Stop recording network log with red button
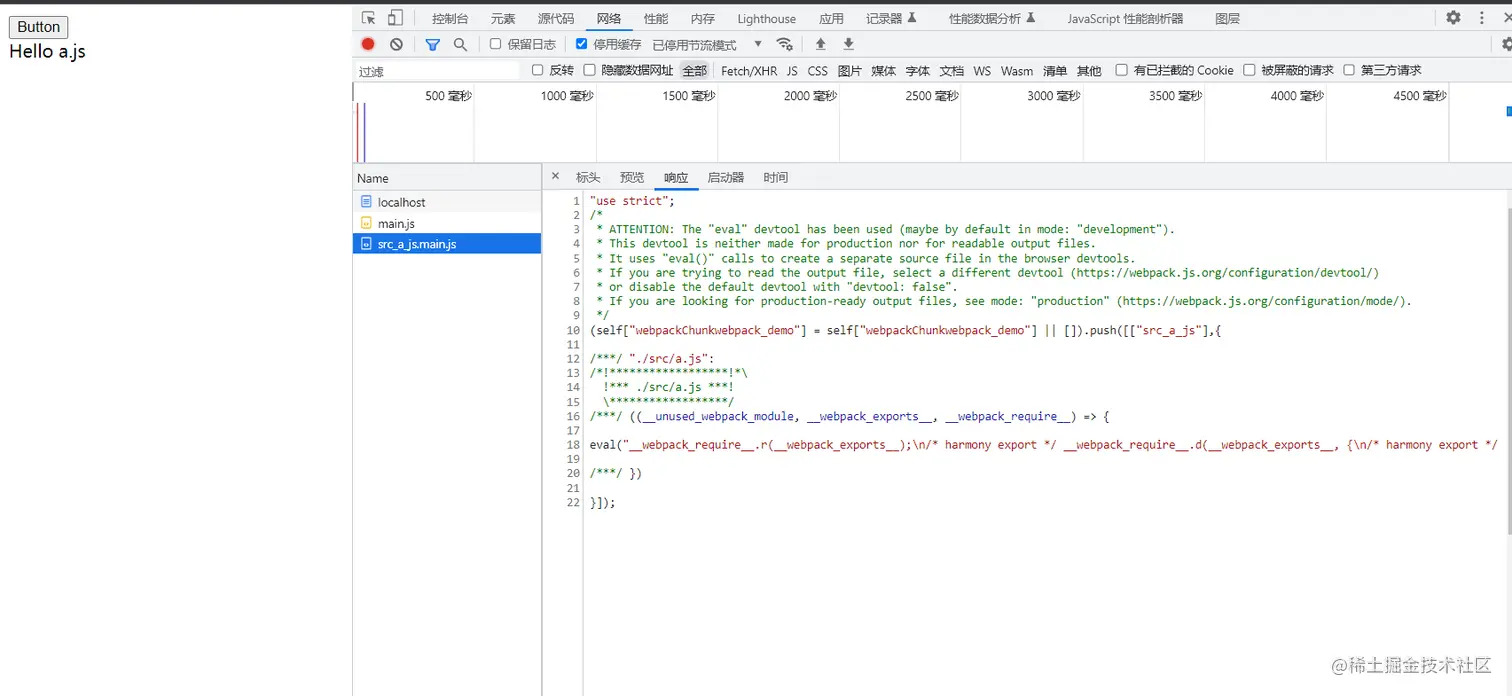 (368, 44)
